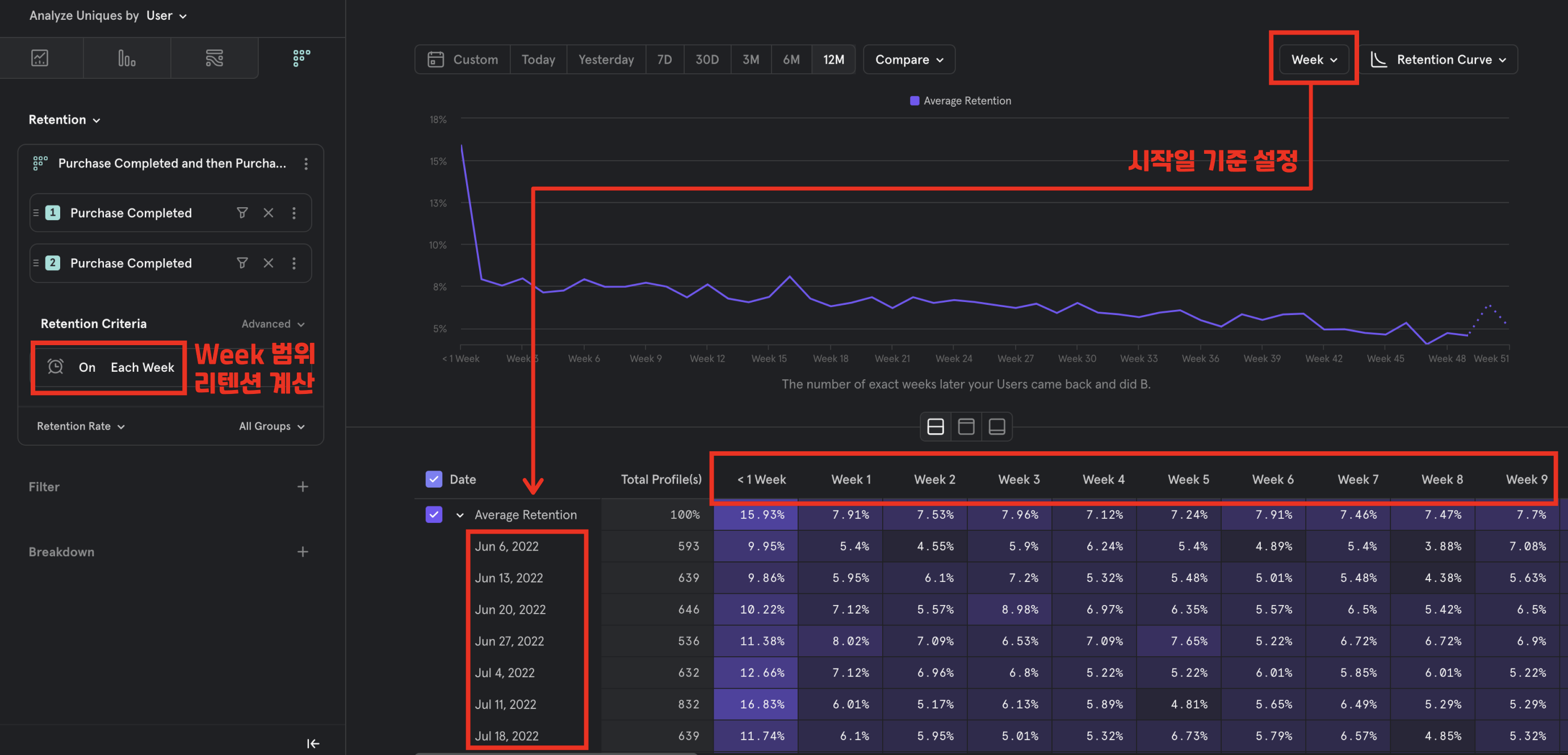The height and width of the screenshot is (755, 1568).
Task: Expand the Compare dropdown
Action: coord(909,60)
